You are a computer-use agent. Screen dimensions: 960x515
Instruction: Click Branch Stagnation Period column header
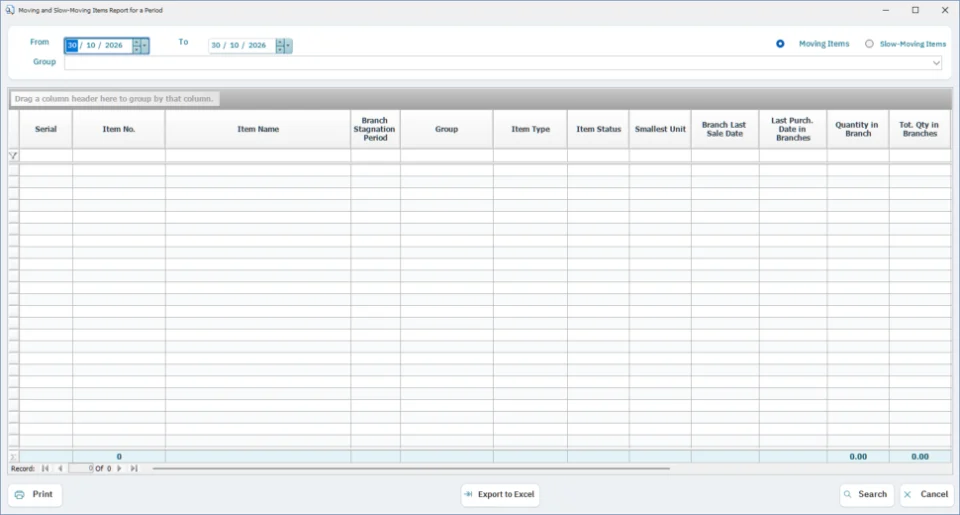click(x=375, y=129)
